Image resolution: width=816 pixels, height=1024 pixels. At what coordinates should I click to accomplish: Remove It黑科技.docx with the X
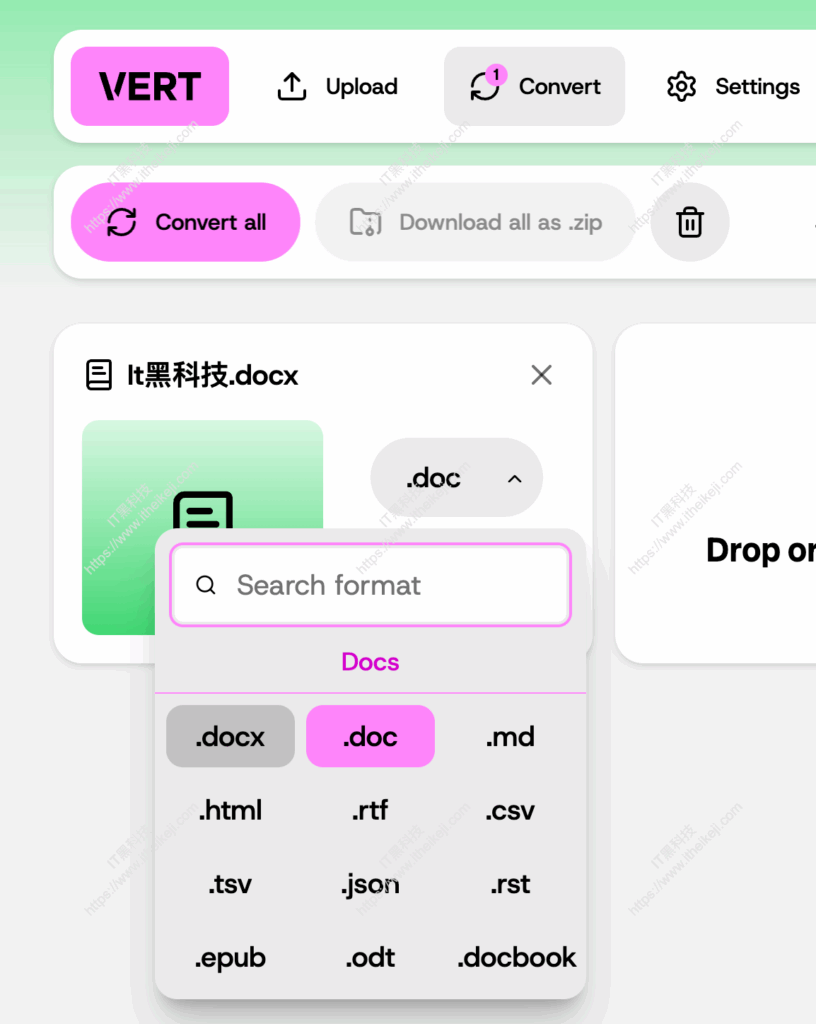click(541, 374)
